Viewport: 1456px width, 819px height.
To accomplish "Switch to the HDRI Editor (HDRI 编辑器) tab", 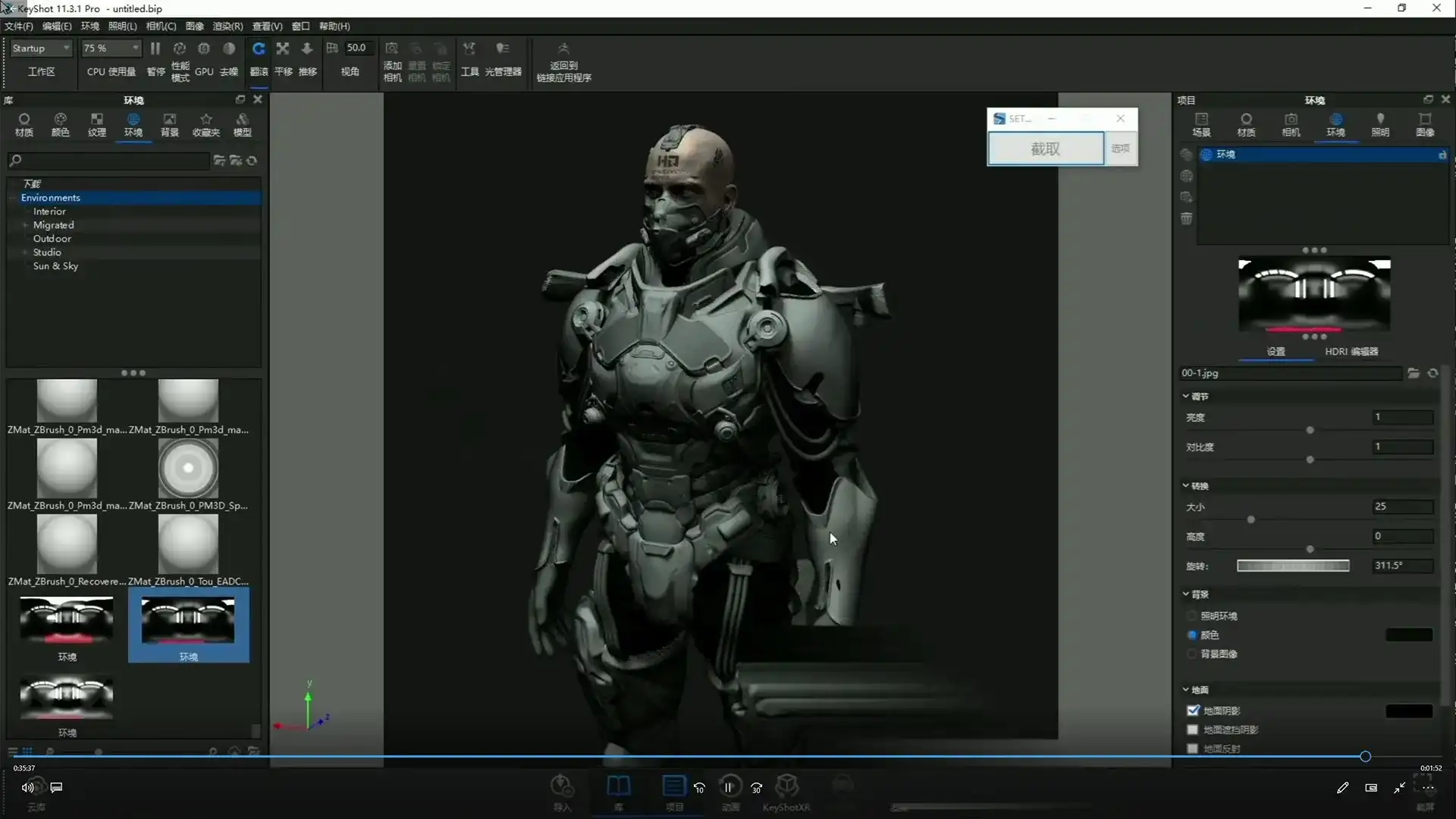I will pyautogui.click(x=1351, y=351).
